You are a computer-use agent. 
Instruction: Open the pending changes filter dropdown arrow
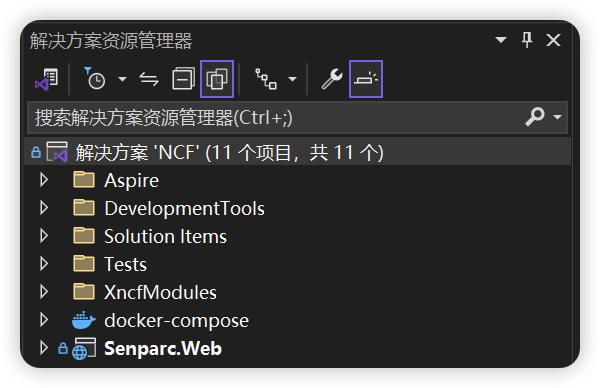click(122, 79)
